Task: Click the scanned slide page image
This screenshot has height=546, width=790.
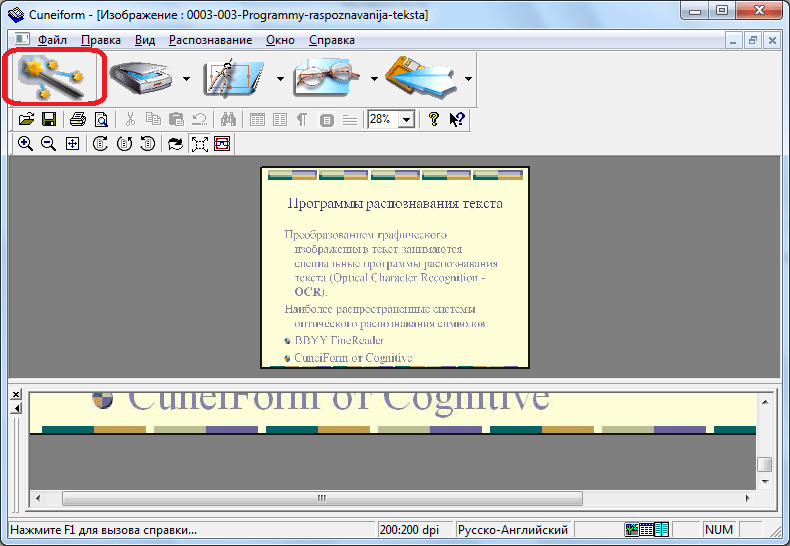Action: (395, 267)
